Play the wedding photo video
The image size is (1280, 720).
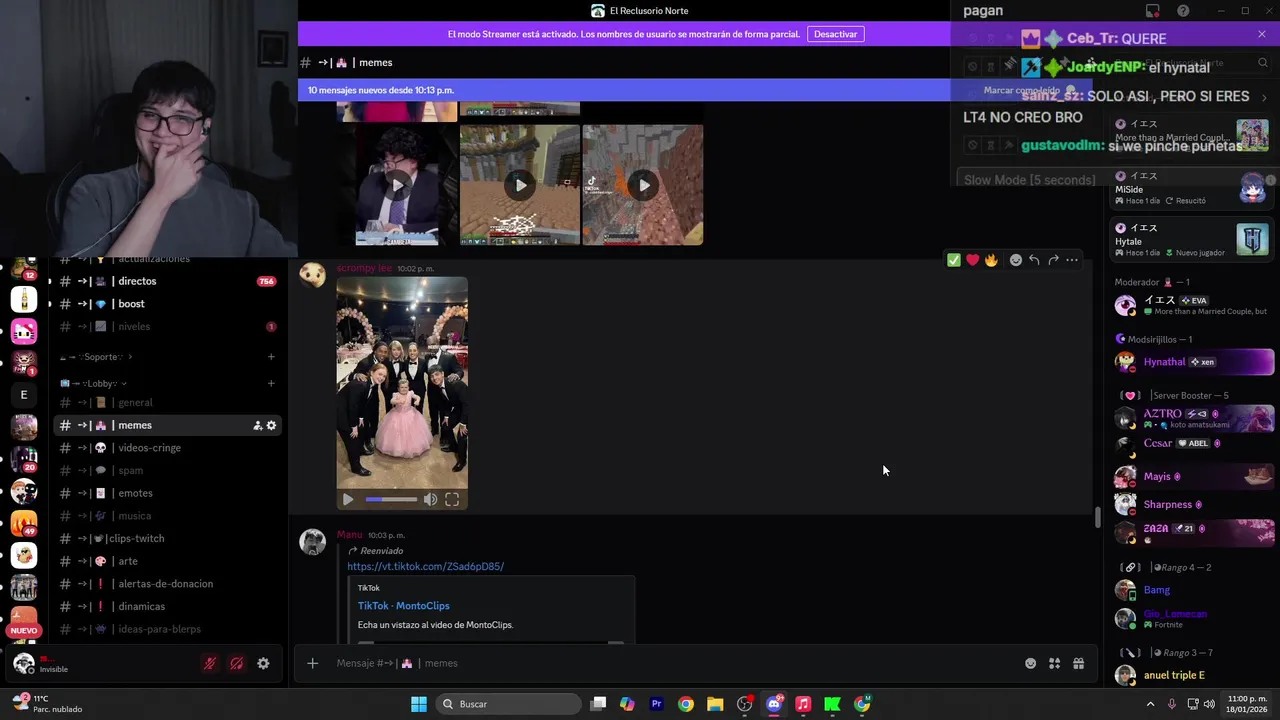click(348, 499)
